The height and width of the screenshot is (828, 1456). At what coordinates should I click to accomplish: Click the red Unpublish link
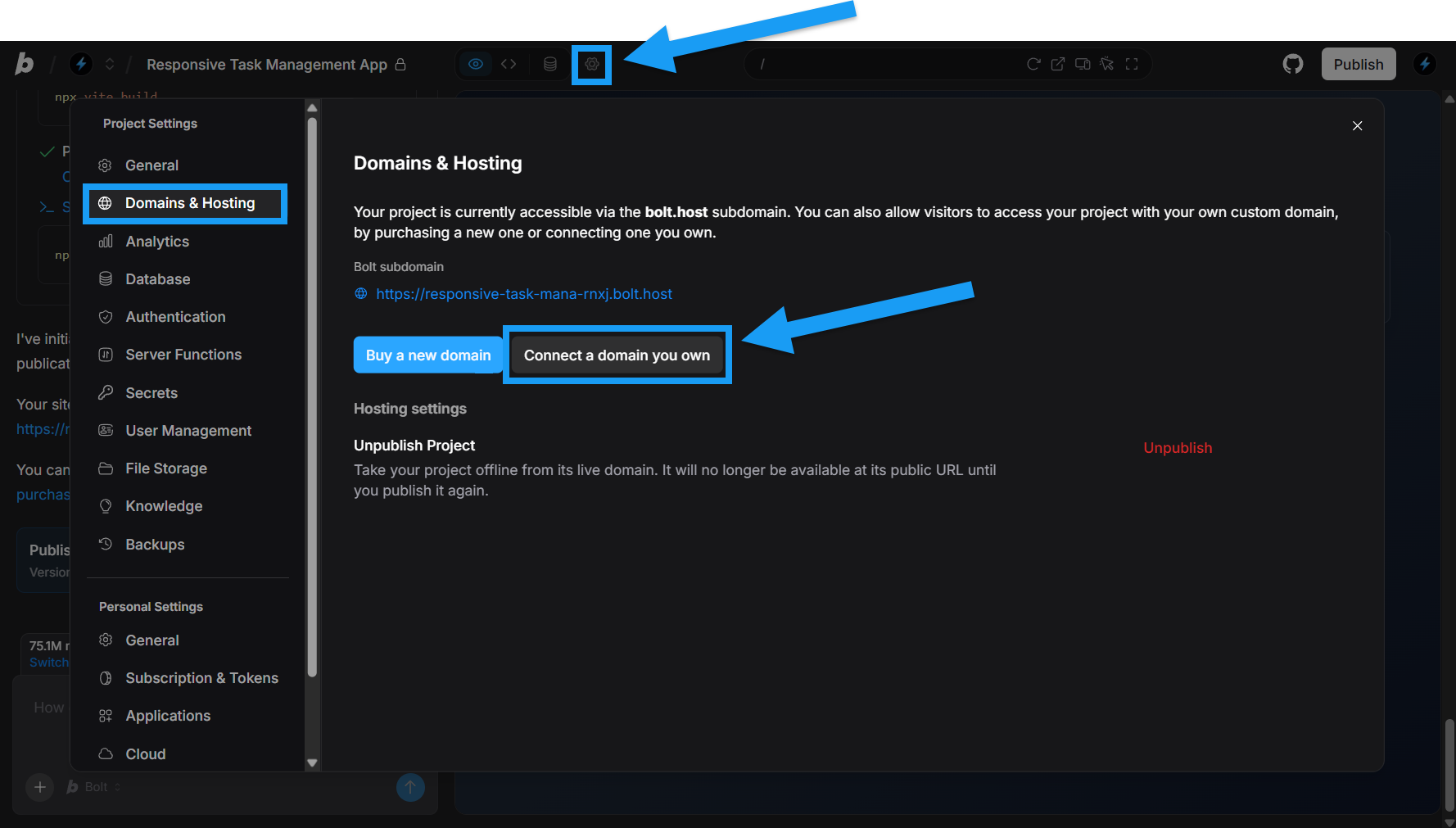point(1178,448)
